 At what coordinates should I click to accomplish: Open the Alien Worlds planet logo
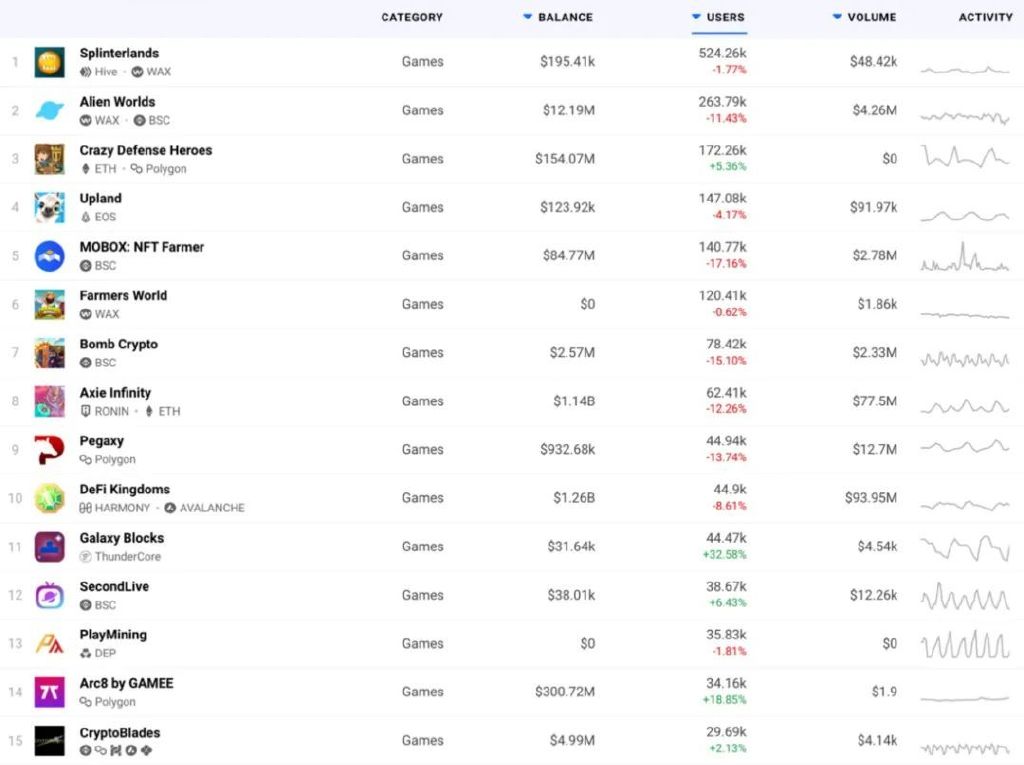(50, 110)
